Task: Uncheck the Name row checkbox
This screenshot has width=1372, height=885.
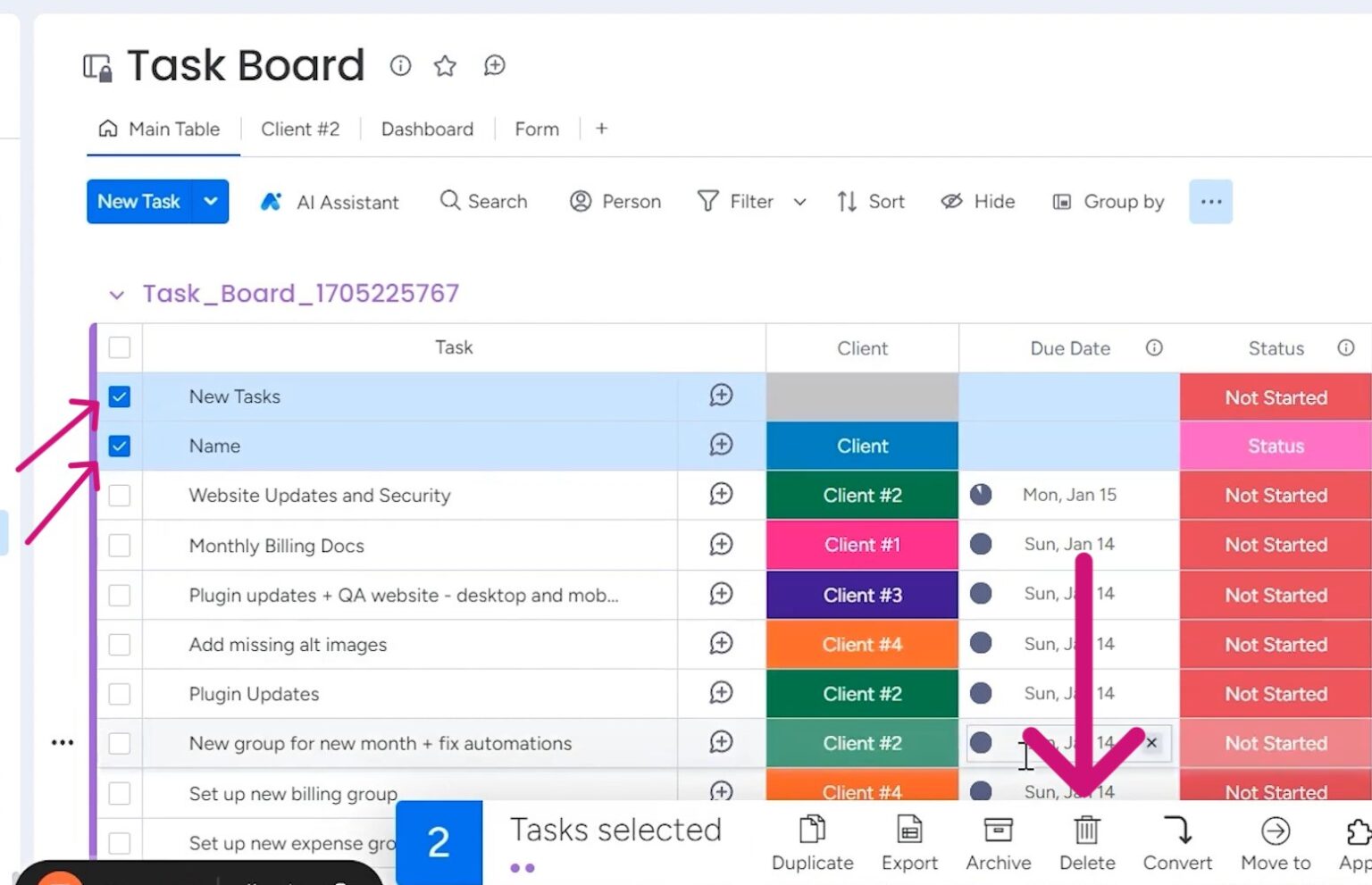Action: [119, 445]
